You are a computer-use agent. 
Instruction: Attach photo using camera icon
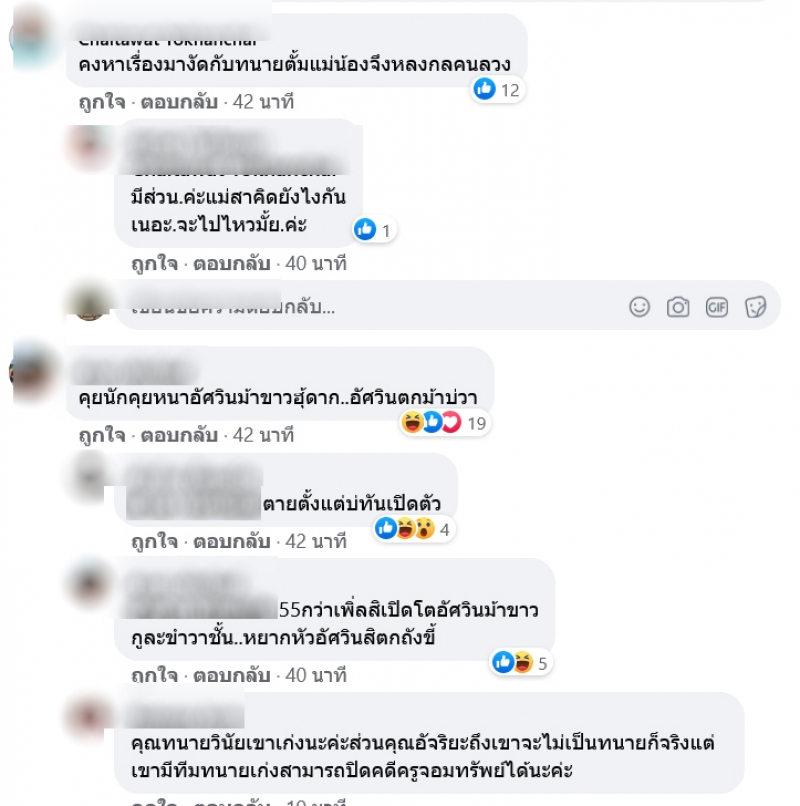click(x=678, y=307)
